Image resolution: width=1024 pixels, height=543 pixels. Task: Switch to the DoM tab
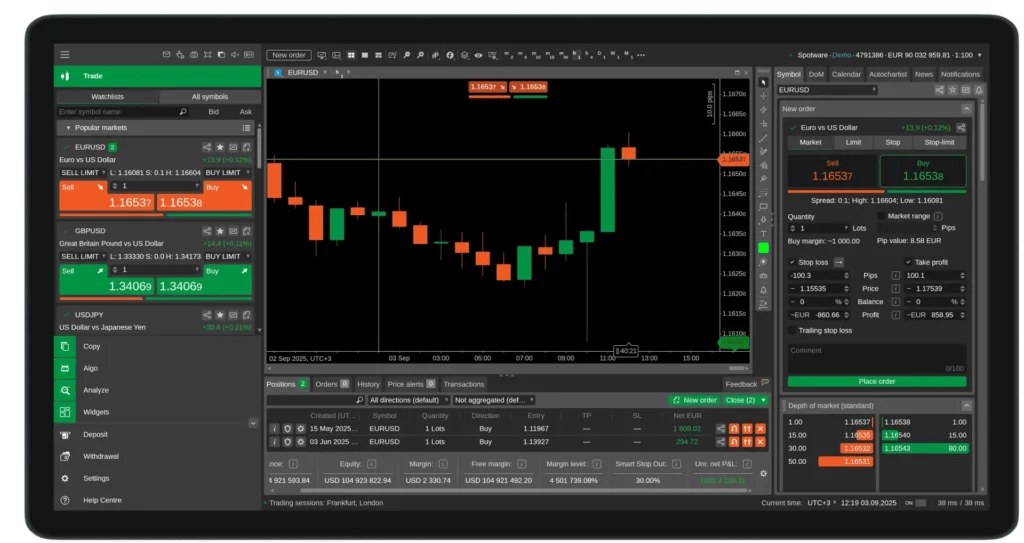(x=816, y=74)
